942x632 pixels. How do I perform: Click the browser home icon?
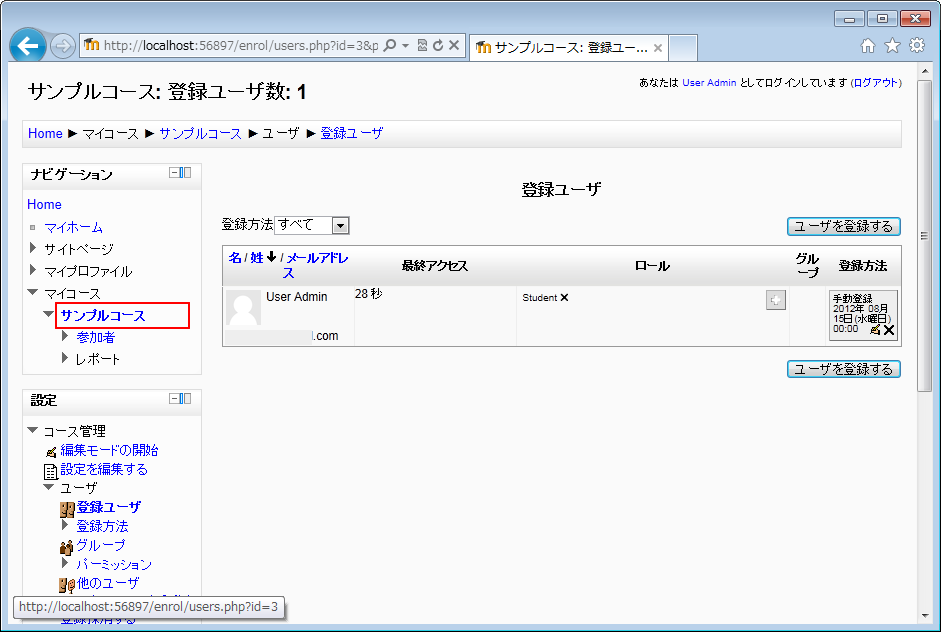pos(868,46)
